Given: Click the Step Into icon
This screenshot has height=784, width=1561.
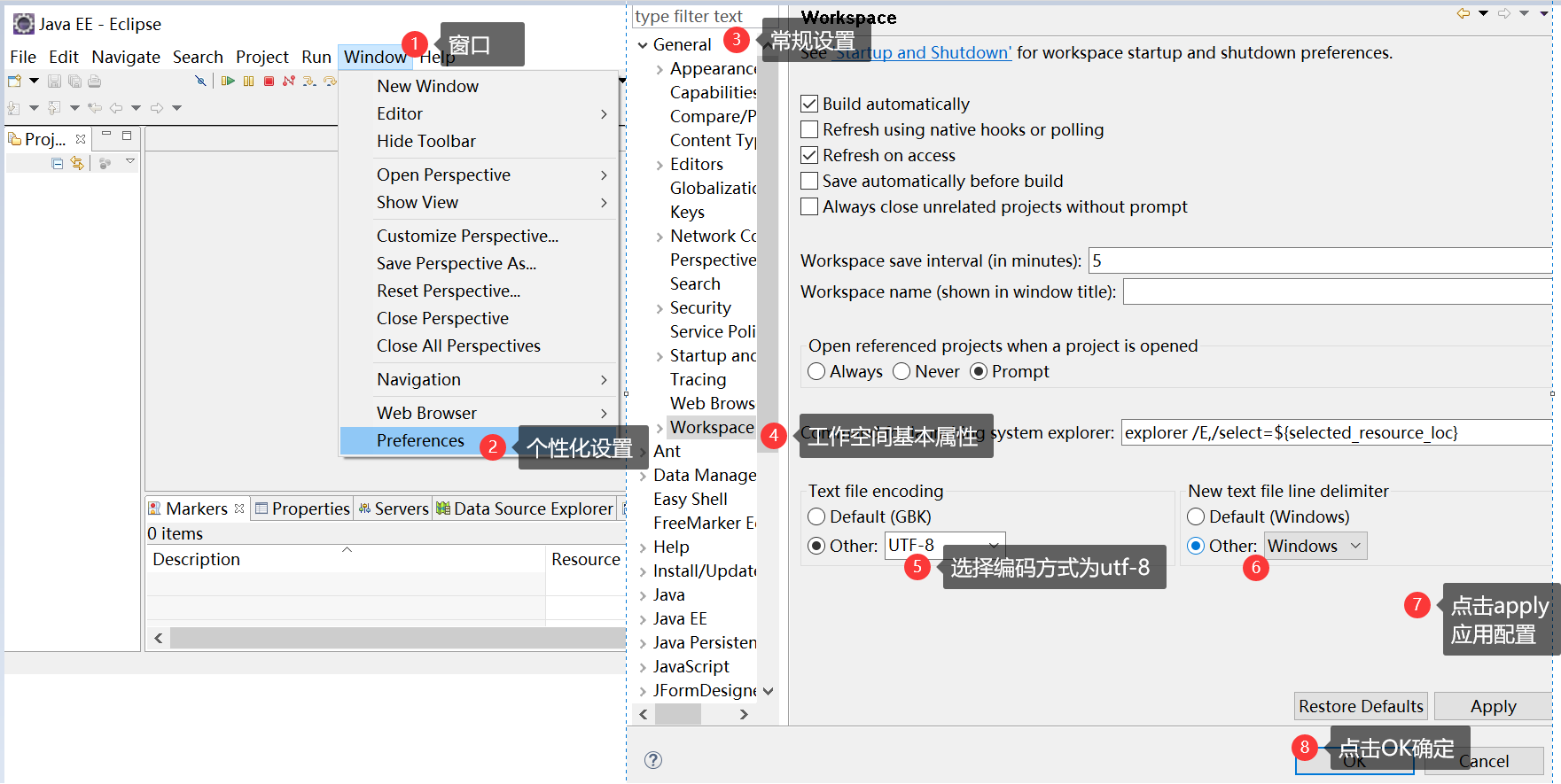Looking at the screenshot, I should (308, 81).
